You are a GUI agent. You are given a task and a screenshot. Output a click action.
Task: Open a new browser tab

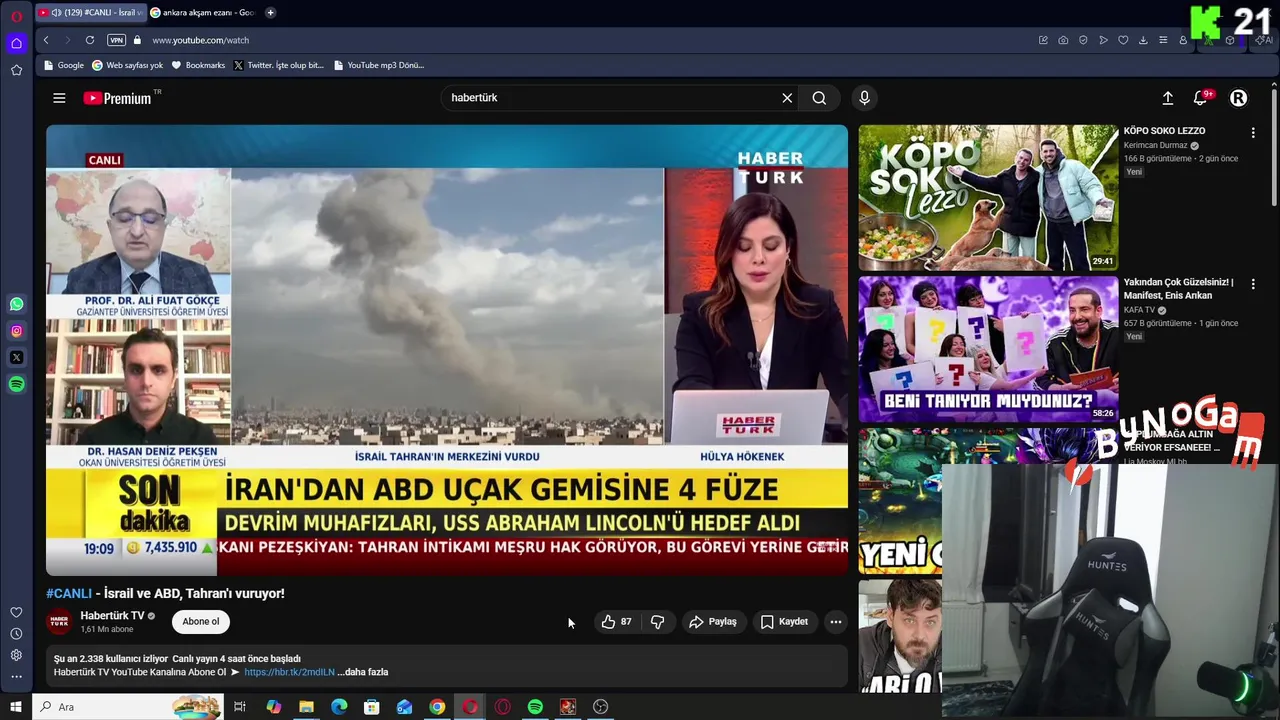pos(270,13)
